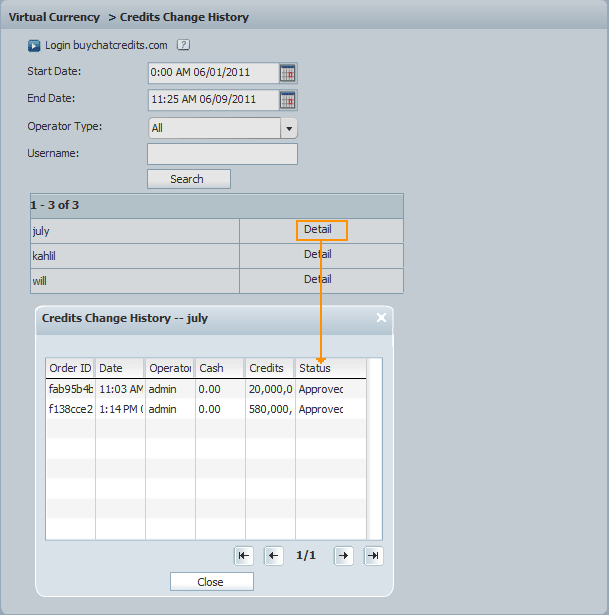Sort by the Credits column header

269,369
